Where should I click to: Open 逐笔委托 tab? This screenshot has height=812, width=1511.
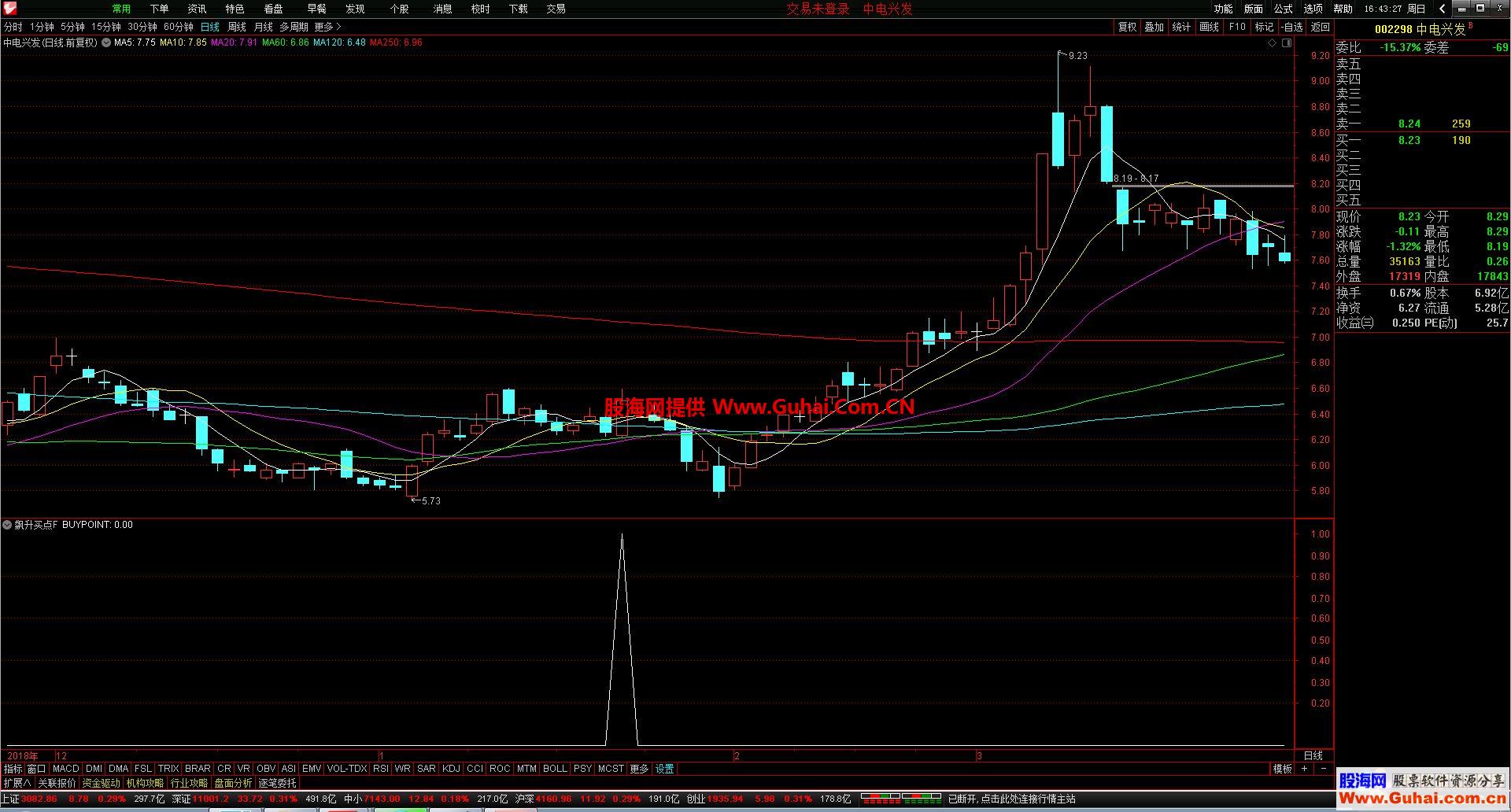pos(277,783)
